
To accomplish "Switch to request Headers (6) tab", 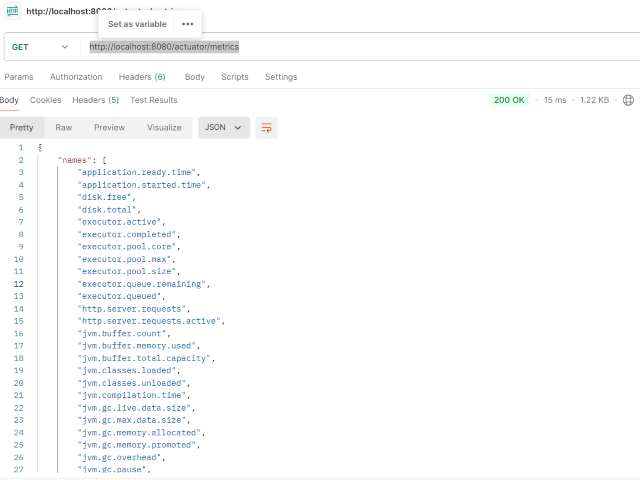I will [142, 77].
